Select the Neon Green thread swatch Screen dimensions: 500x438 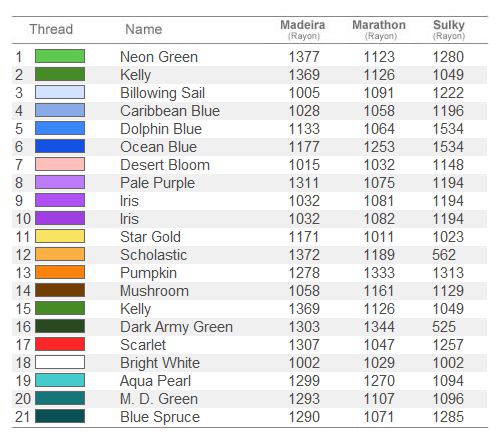tap(60, 56)
